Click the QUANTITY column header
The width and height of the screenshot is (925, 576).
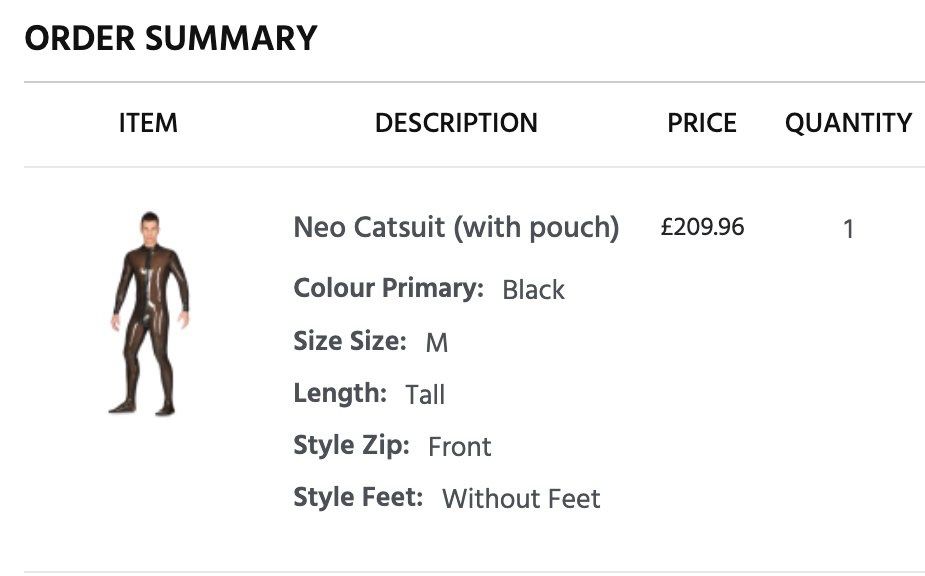point(848,123)
